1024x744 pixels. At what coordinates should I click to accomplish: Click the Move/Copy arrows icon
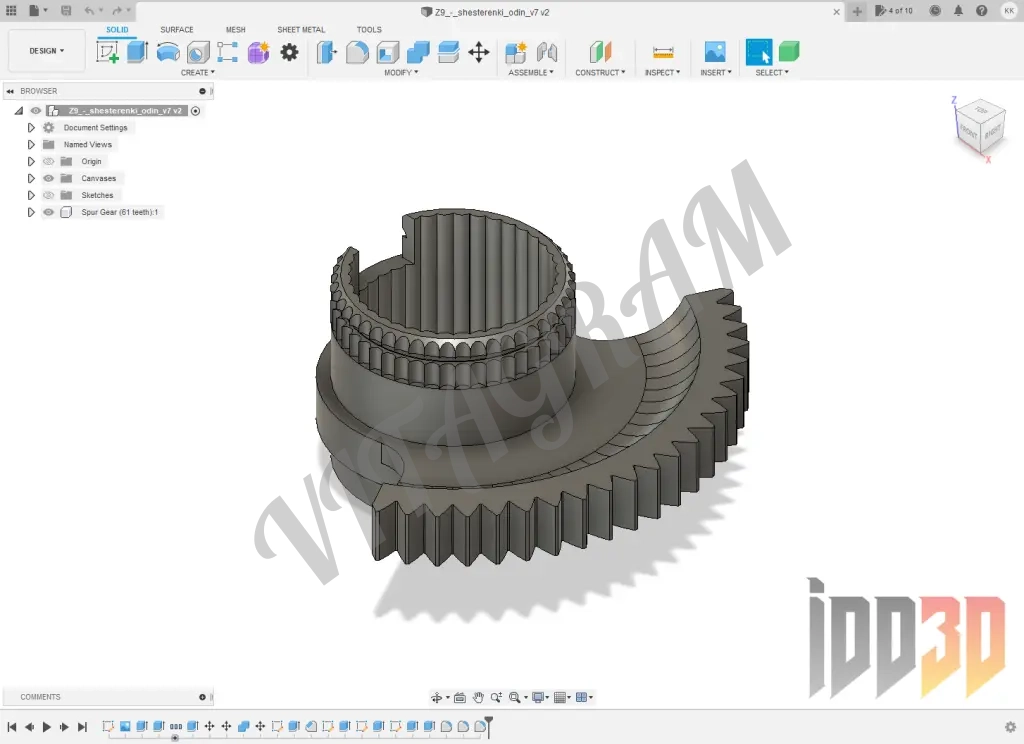coord(479,52)
